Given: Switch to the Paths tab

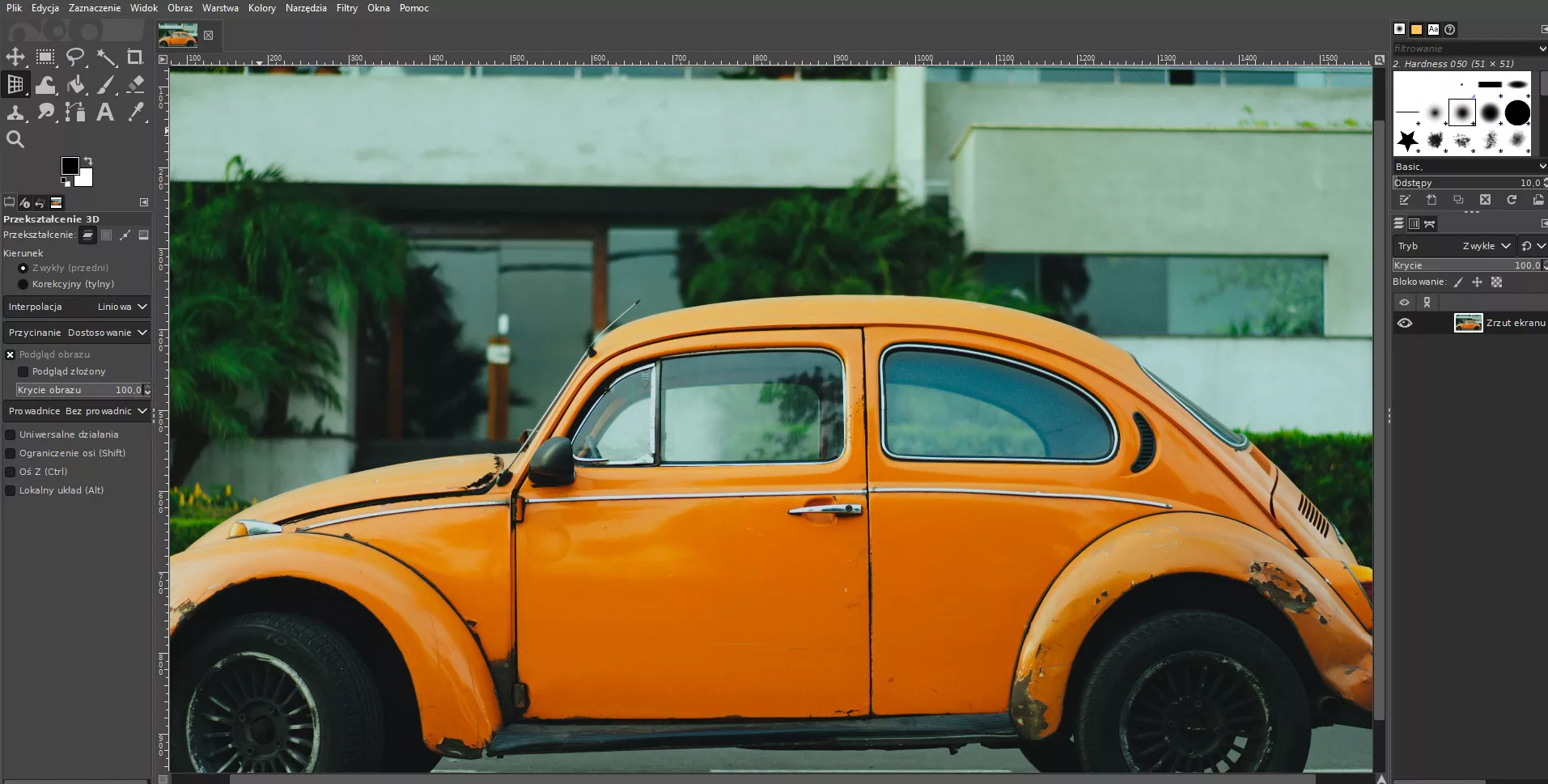Looking at the screenshot, I should [x=1430, y=224].
